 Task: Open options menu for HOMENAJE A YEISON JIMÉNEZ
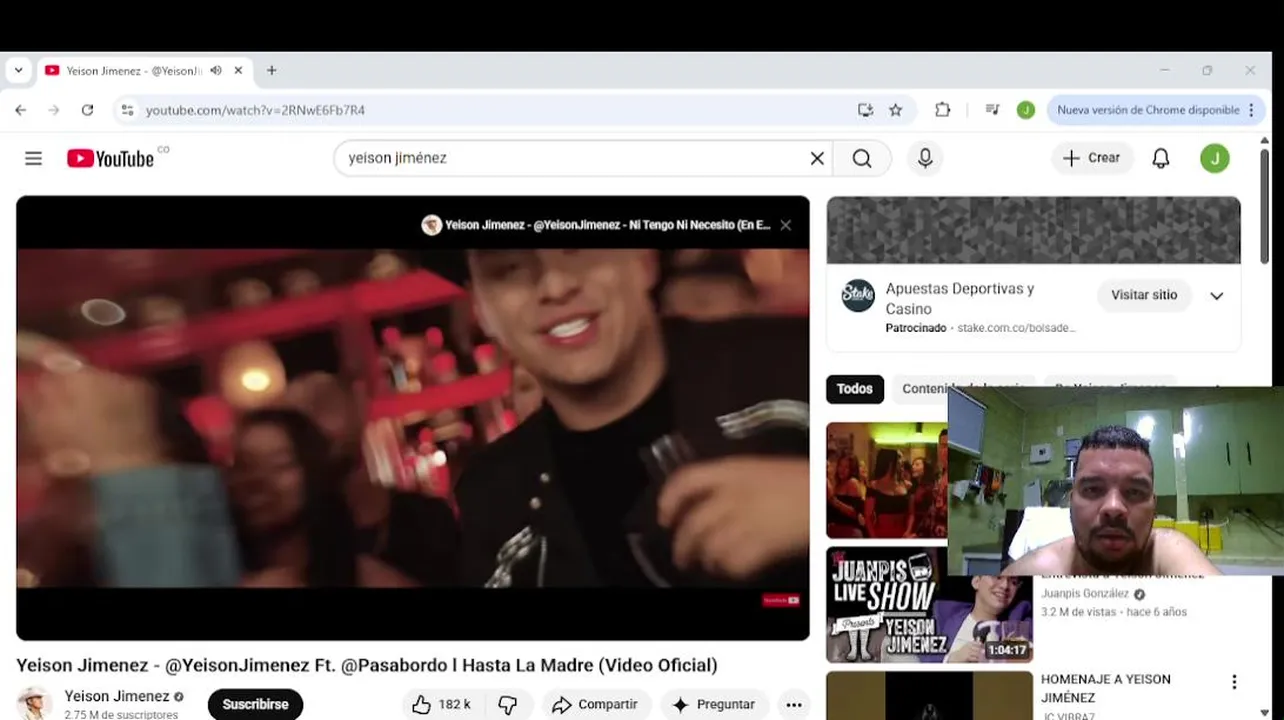click(x=1234, y=682)
